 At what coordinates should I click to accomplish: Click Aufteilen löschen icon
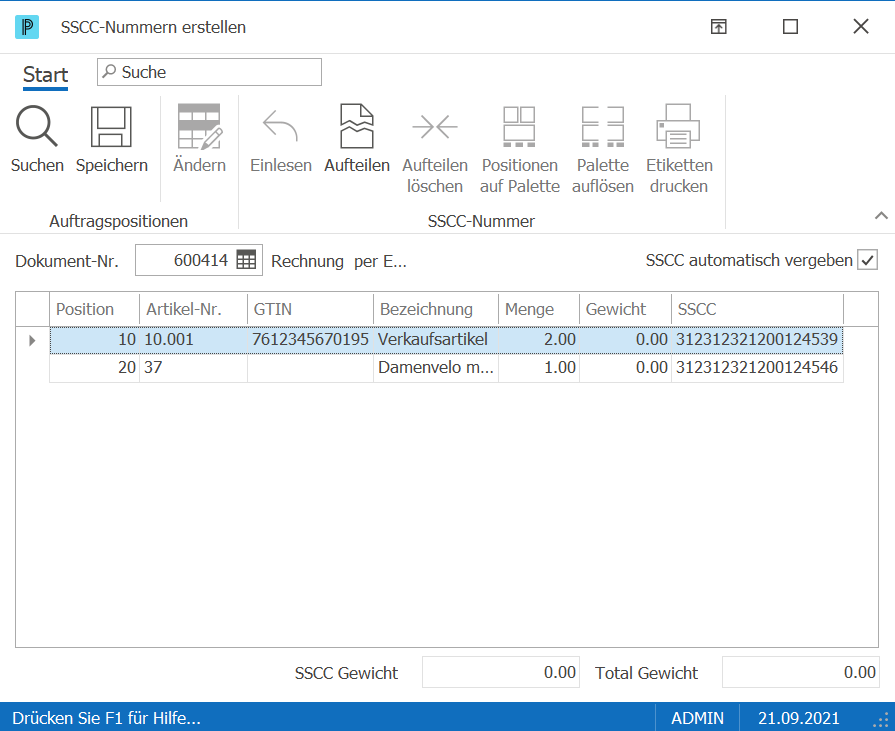point(435,127)
